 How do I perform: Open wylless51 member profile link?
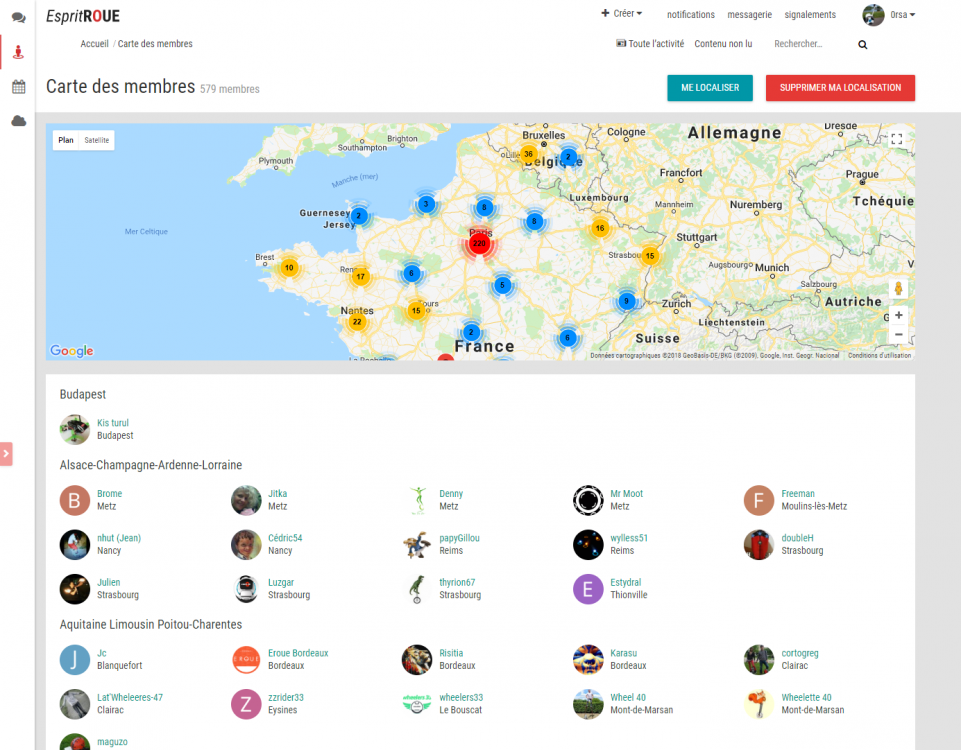tap(629, 538)
